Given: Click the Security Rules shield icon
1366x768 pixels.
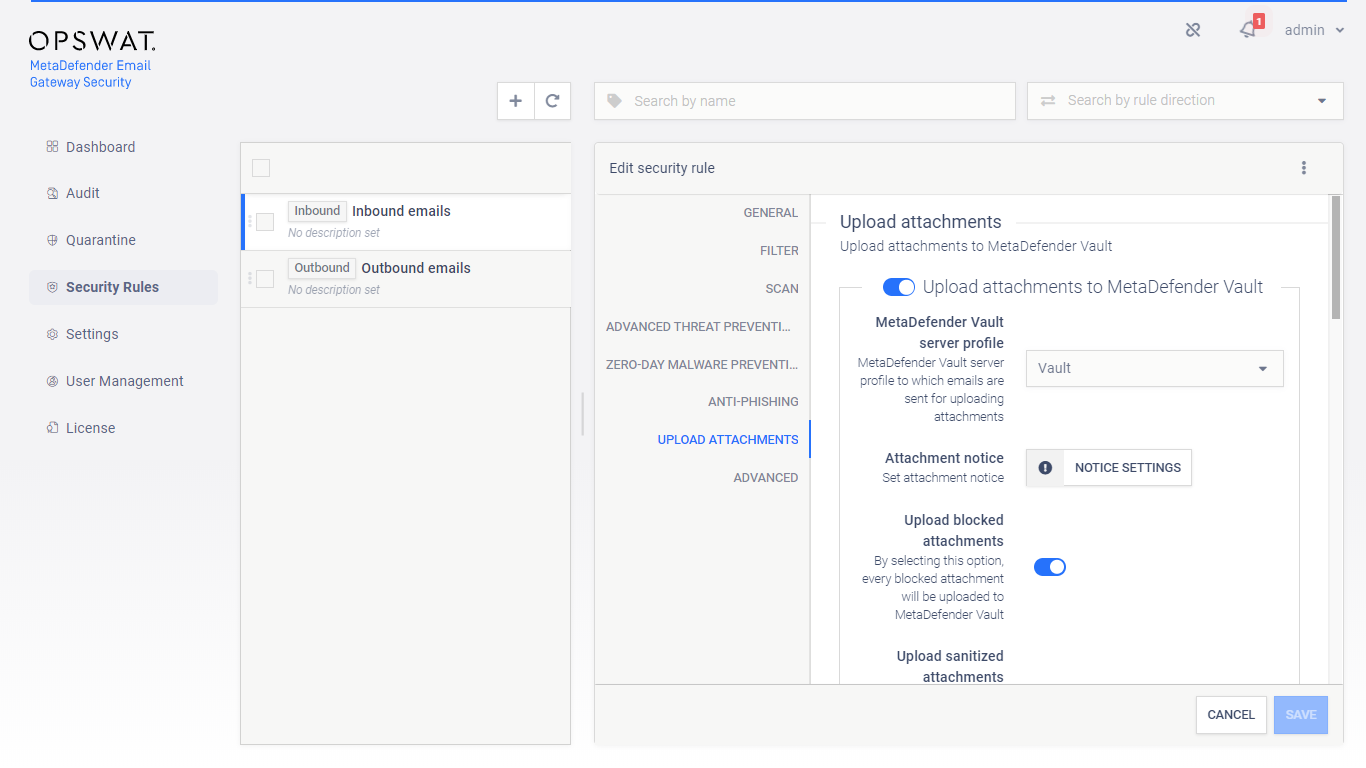Looking at the screenshot, I should click(52, 287).
